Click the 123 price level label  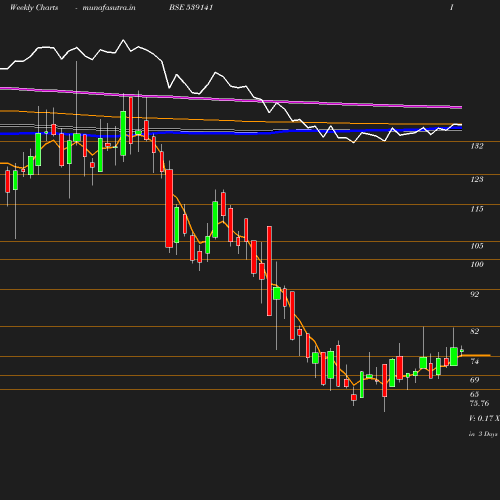point(477,179)
